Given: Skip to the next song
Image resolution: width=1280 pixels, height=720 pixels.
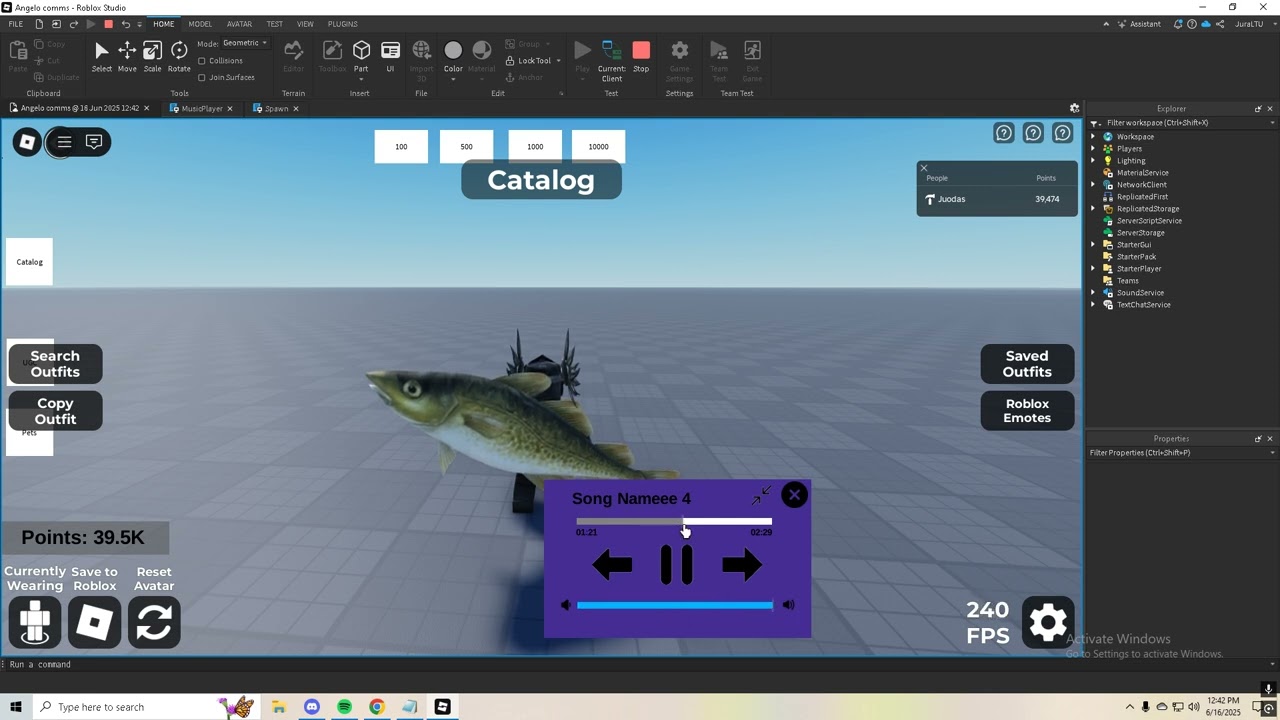Looking at the screenshot, I should (x=742, y=565).
